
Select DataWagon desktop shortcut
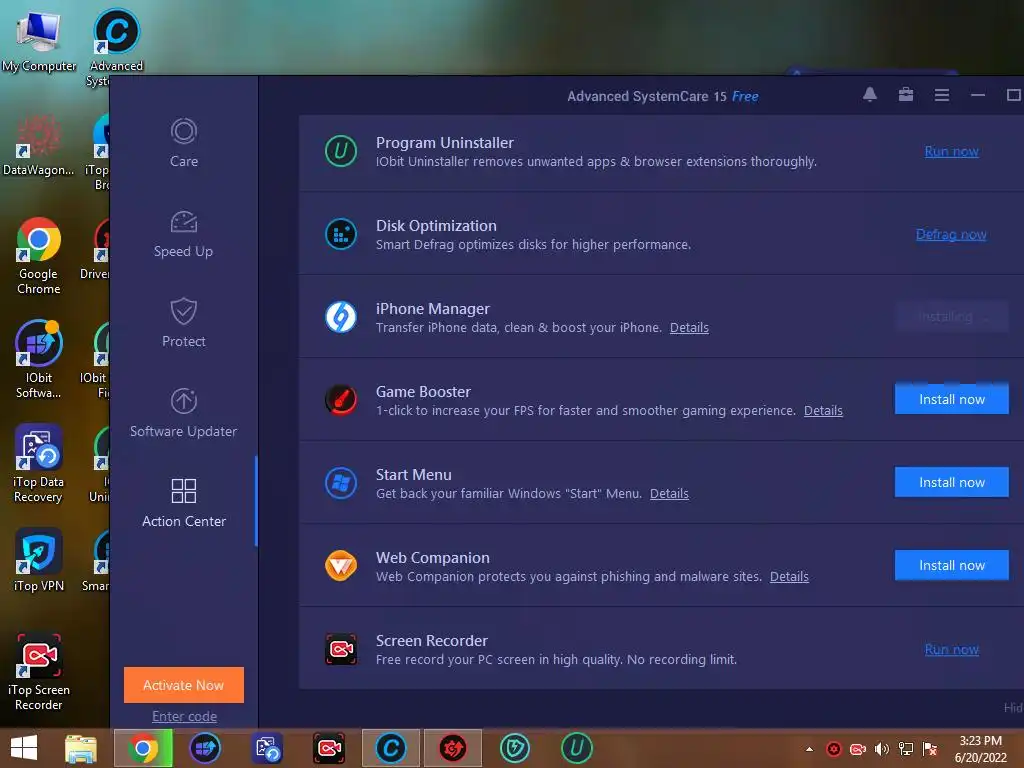coord(39,145)
